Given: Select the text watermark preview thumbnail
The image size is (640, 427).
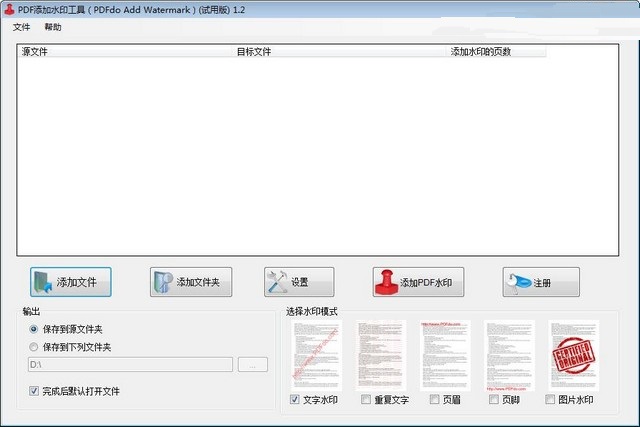Looking at the screenshot, I should (x=315, y=355).
